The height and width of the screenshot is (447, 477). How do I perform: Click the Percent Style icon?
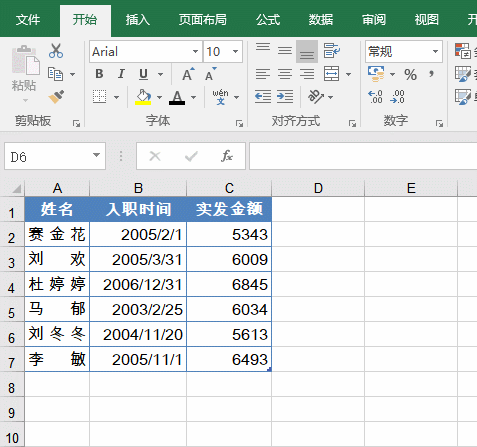tap(410, 74)
